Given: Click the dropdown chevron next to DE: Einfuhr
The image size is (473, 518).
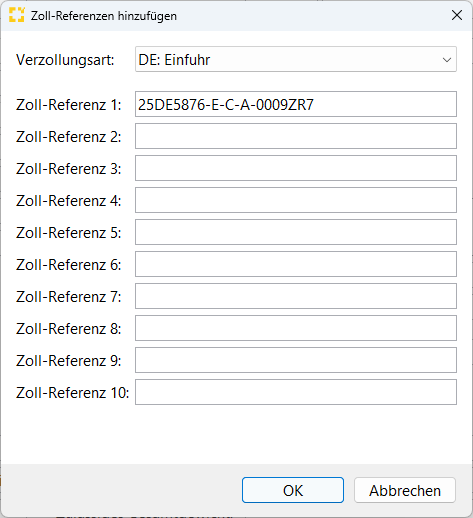Looking at the screenshot, I should pyautogui.click(x=447, y=60).
